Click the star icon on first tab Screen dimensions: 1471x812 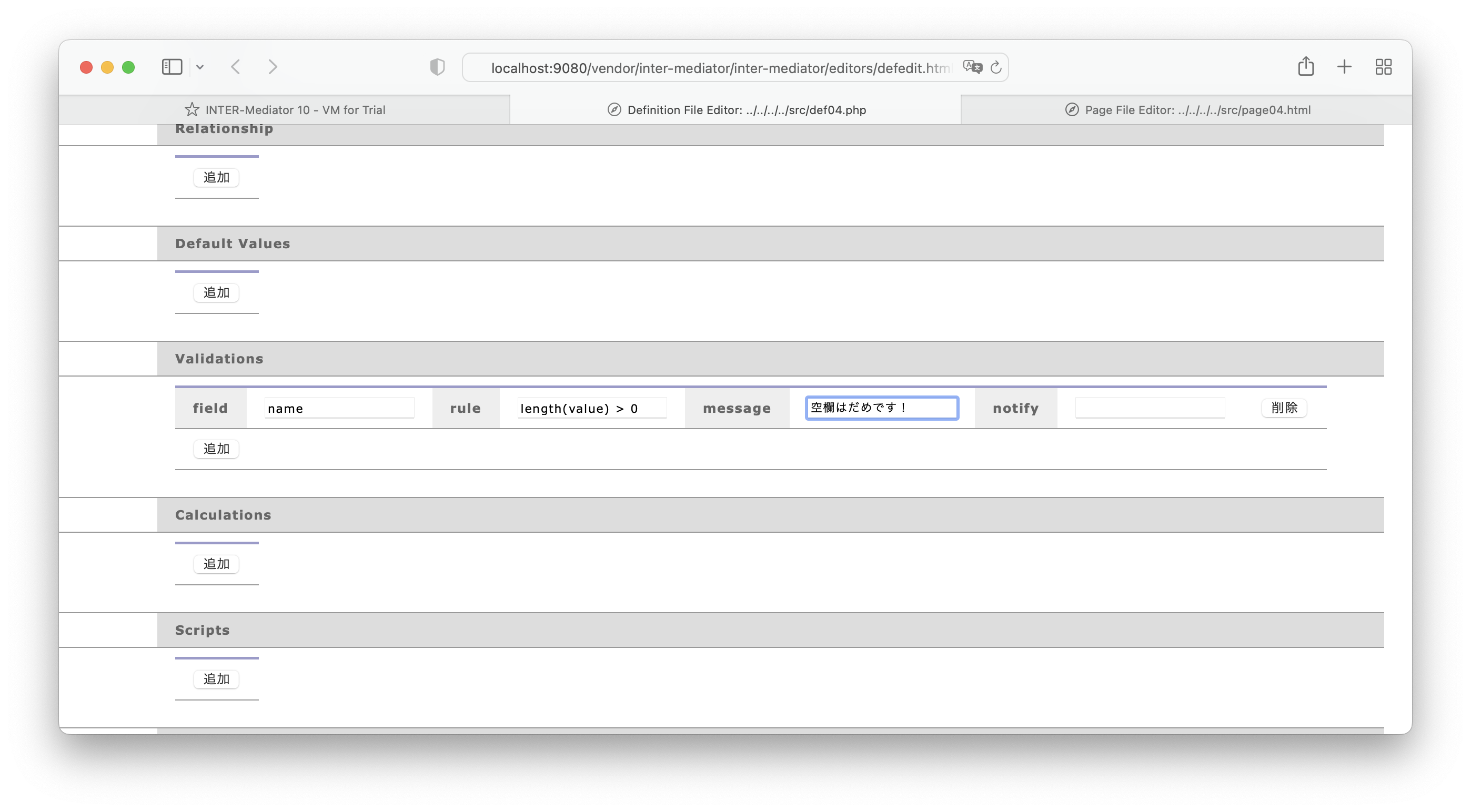coord(192,109)
